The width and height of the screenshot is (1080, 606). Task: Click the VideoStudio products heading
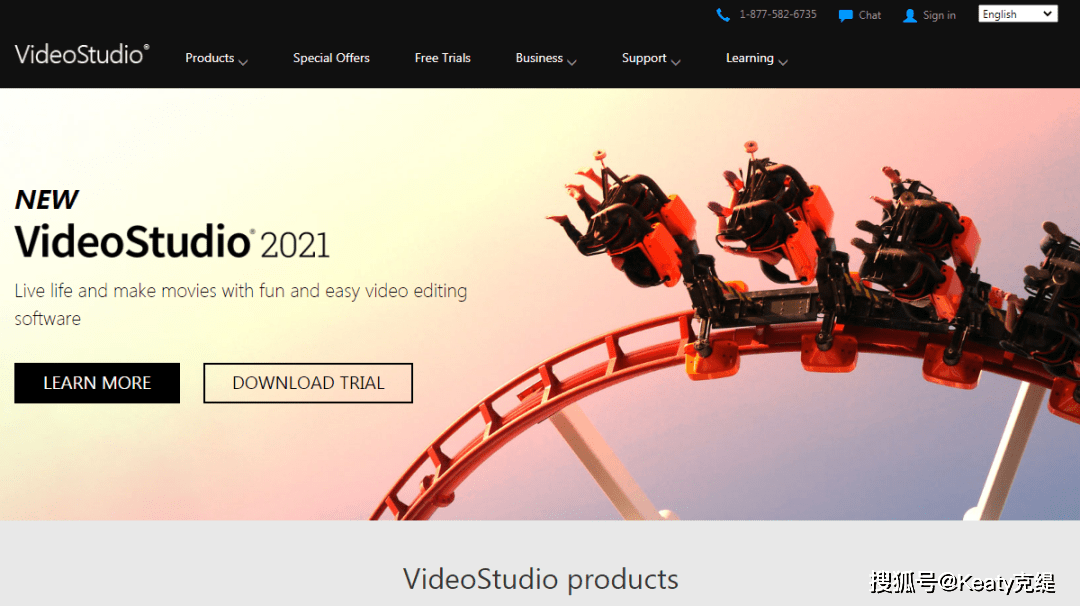(541, 579)
